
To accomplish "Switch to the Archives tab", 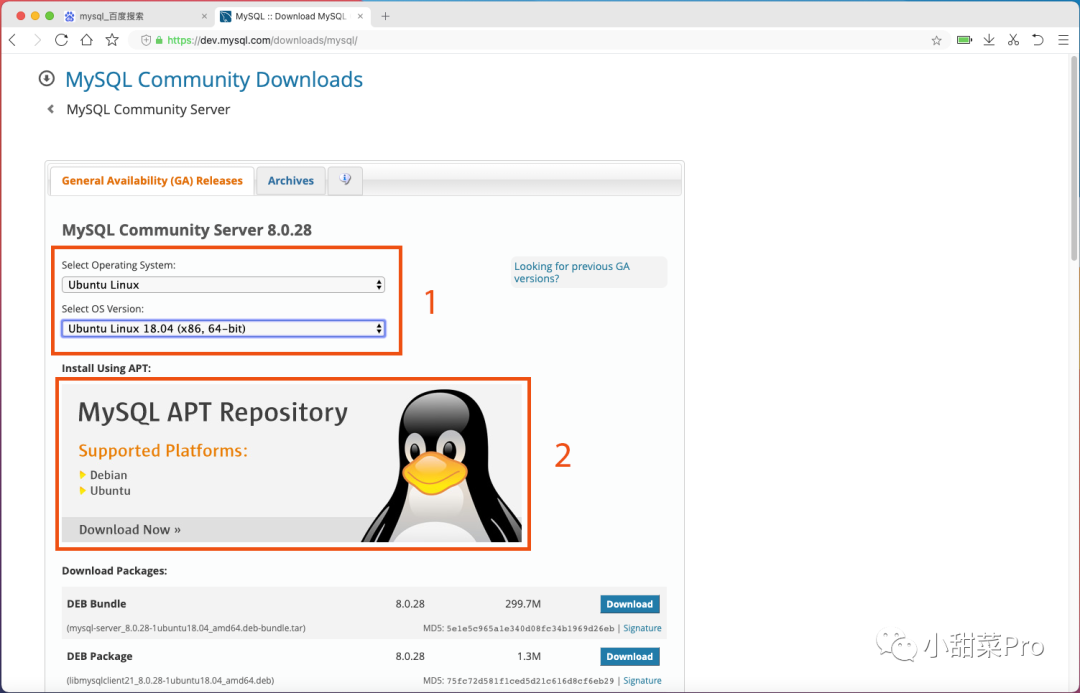I will tap(291, 180).
